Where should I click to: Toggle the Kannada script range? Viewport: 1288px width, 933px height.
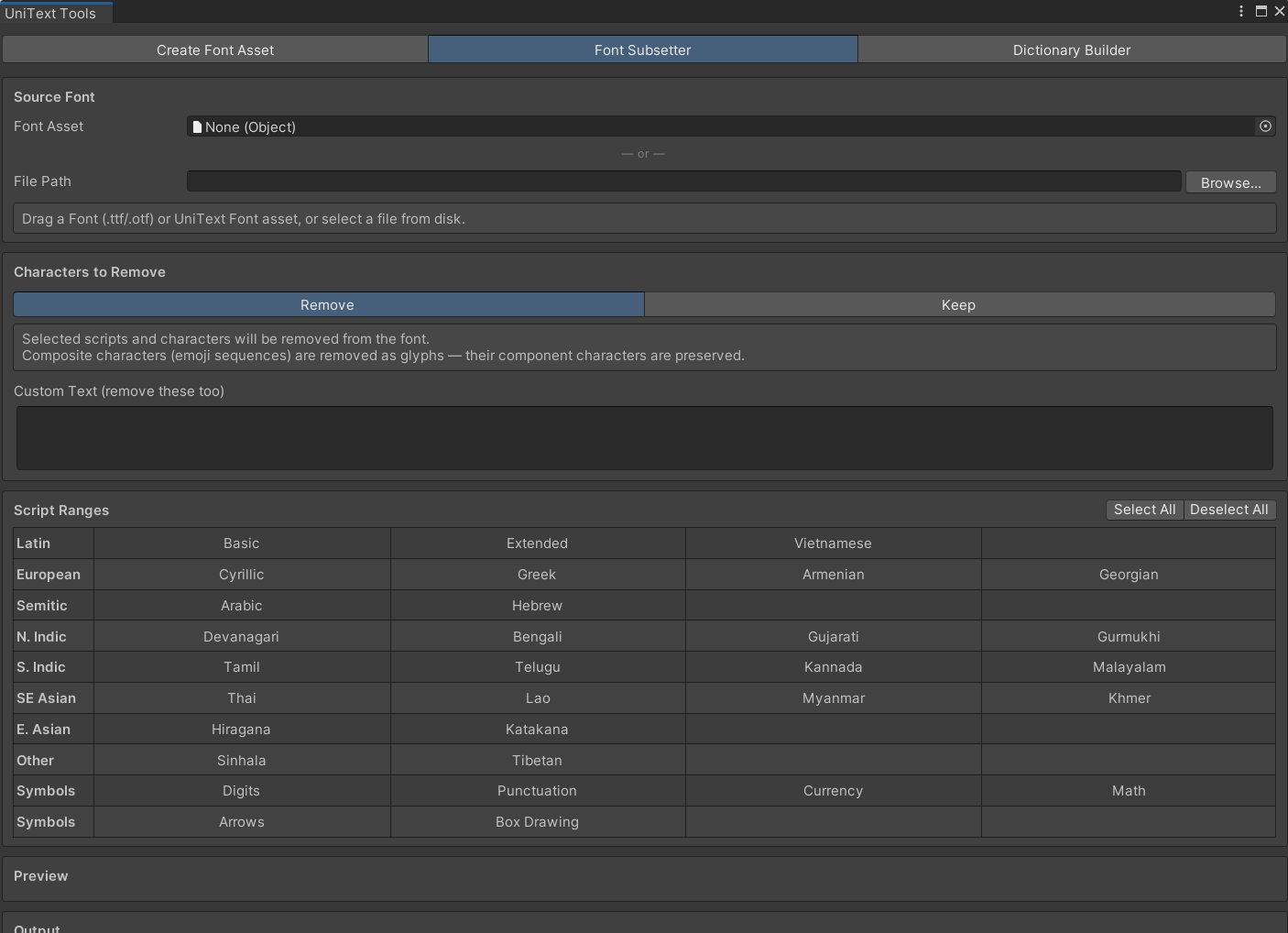(834, 667)
